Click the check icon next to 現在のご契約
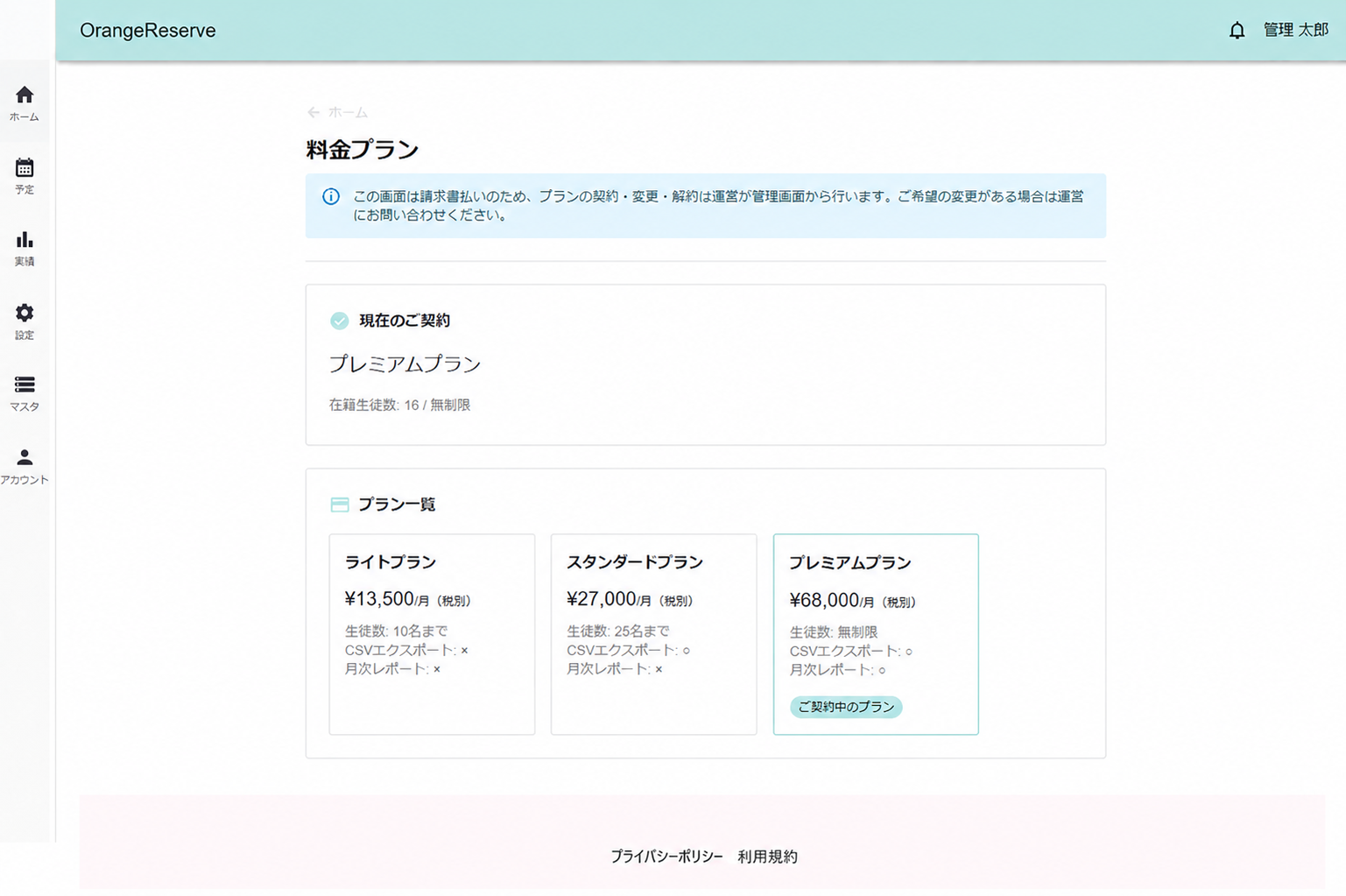 pos(339,321)
